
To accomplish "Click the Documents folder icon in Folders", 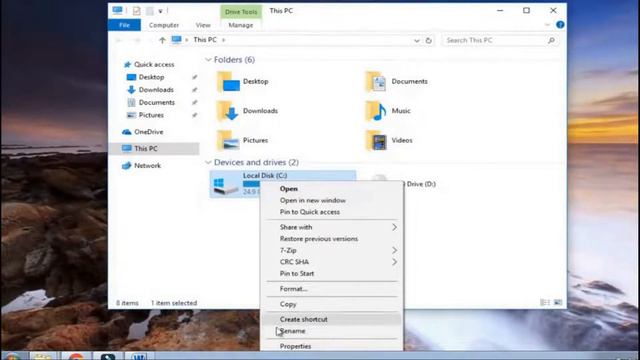I will 376,81.
